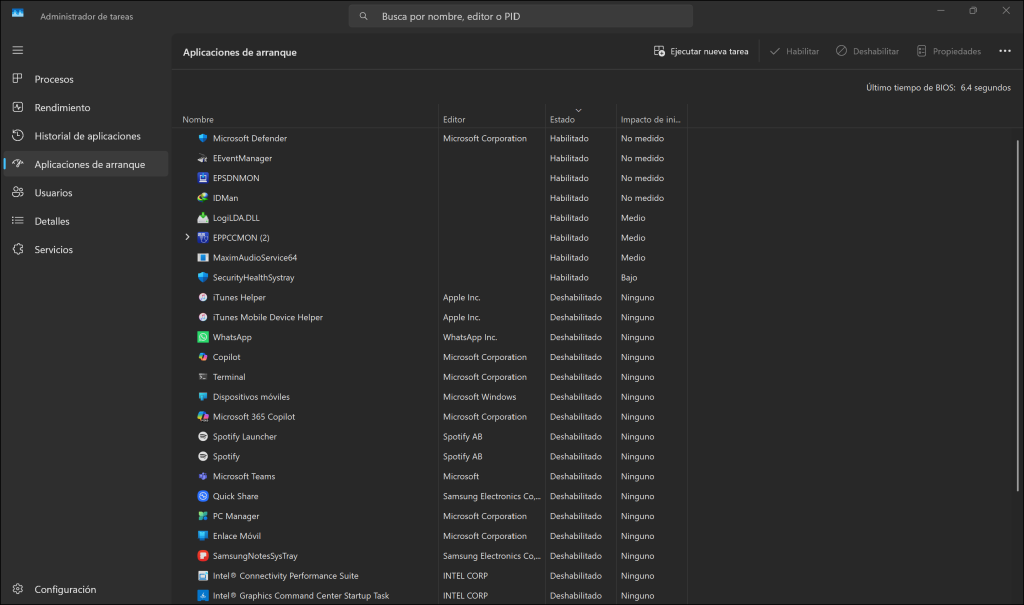
Task: Click the SamsungNotesSysTray icon
Action: 203,556
